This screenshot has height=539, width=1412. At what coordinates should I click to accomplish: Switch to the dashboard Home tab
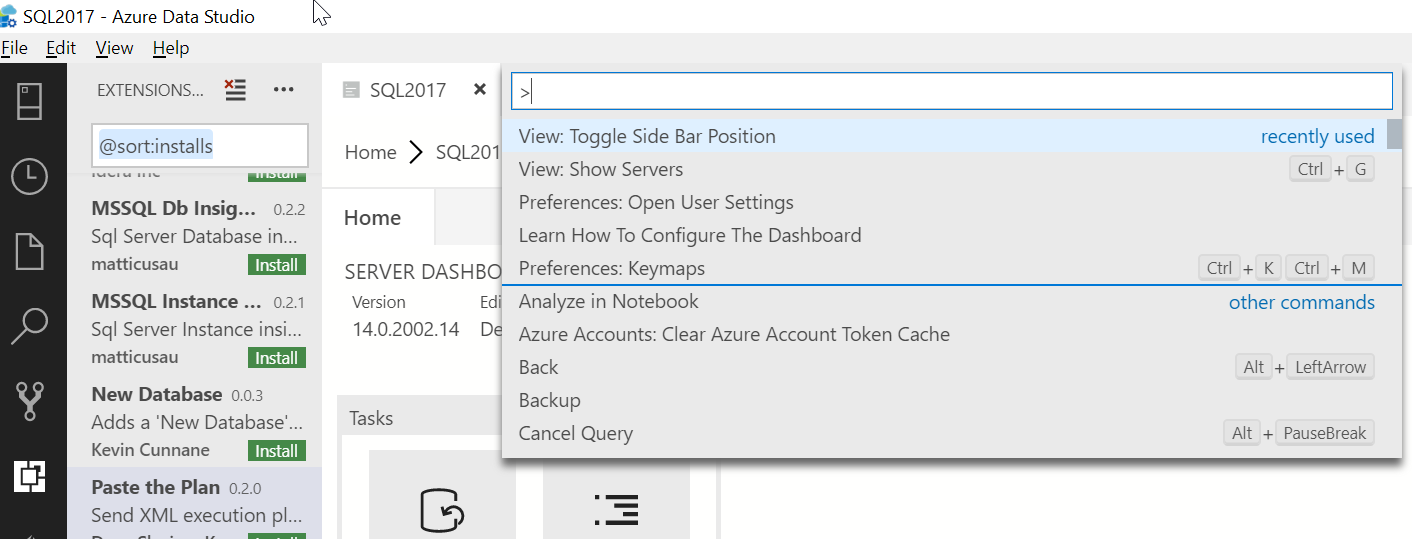372,218
